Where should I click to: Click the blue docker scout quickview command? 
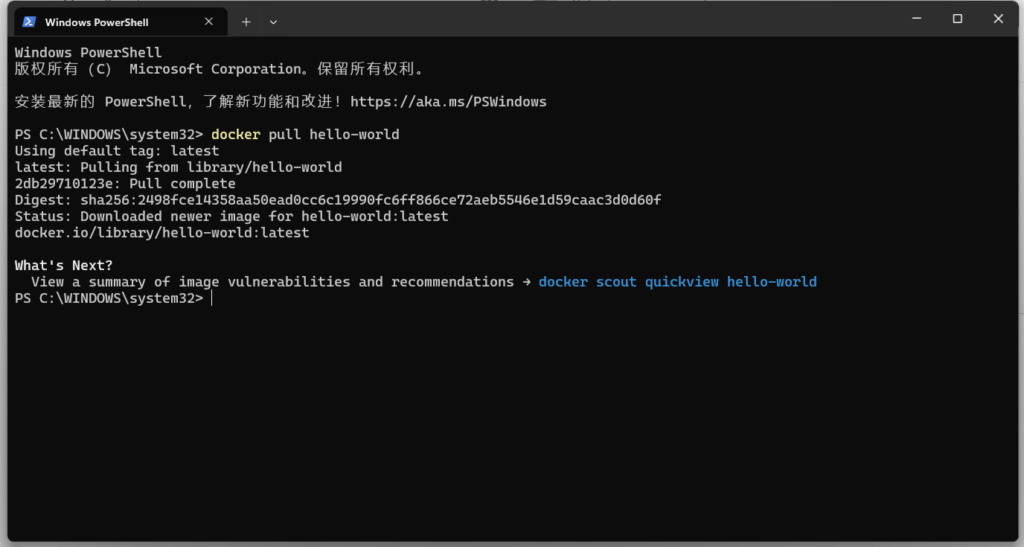click(x=677, y=282)
